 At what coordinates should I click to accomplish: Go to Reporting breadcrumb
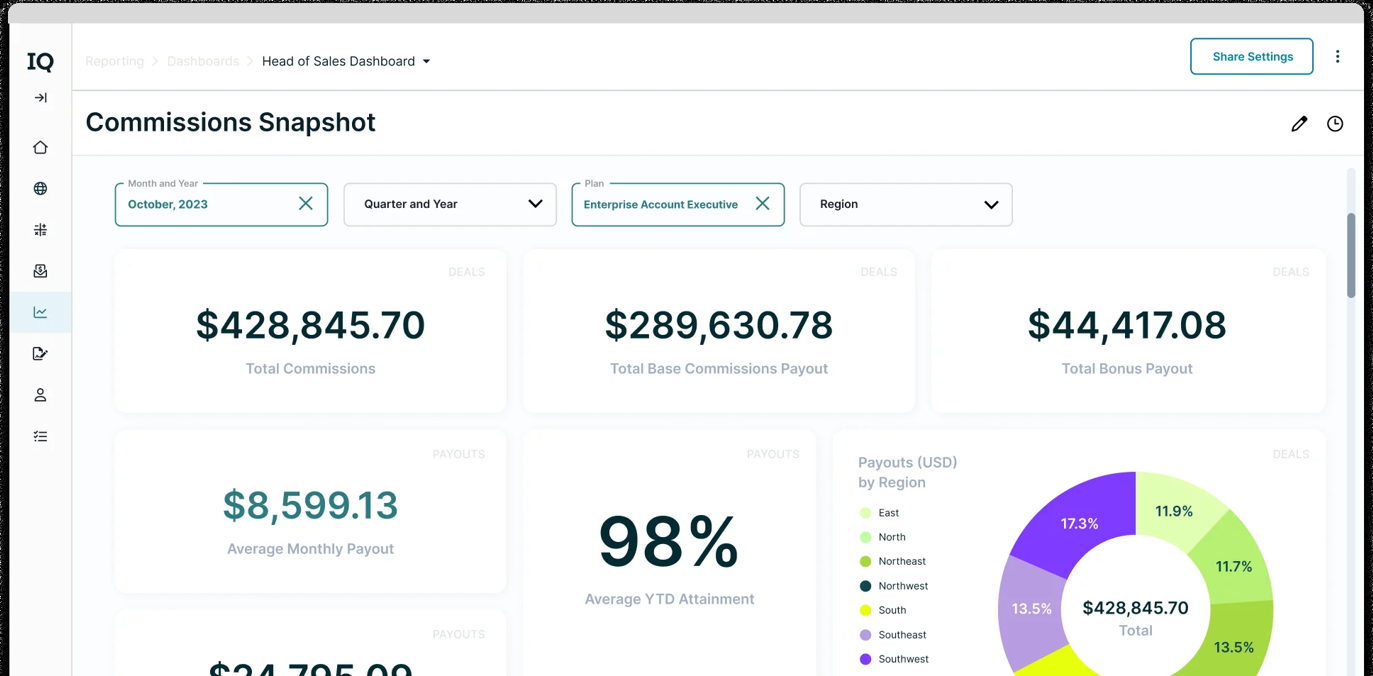click(x=115, y=61)
